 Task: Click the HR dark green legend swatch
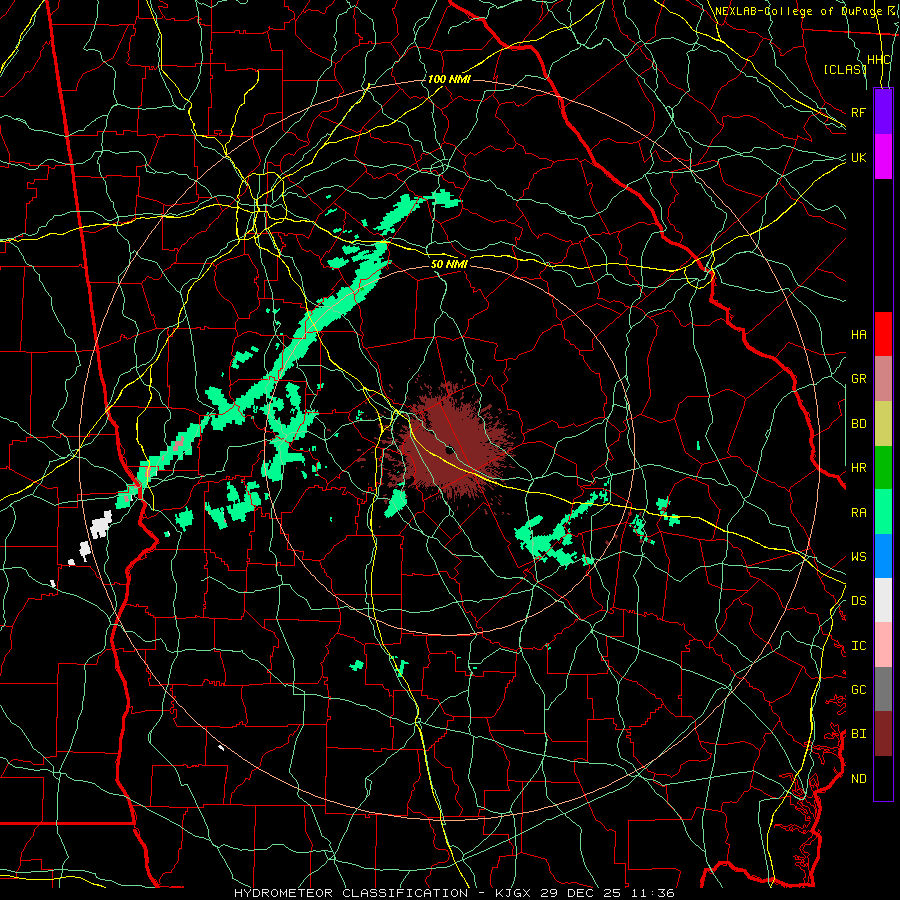883,467
